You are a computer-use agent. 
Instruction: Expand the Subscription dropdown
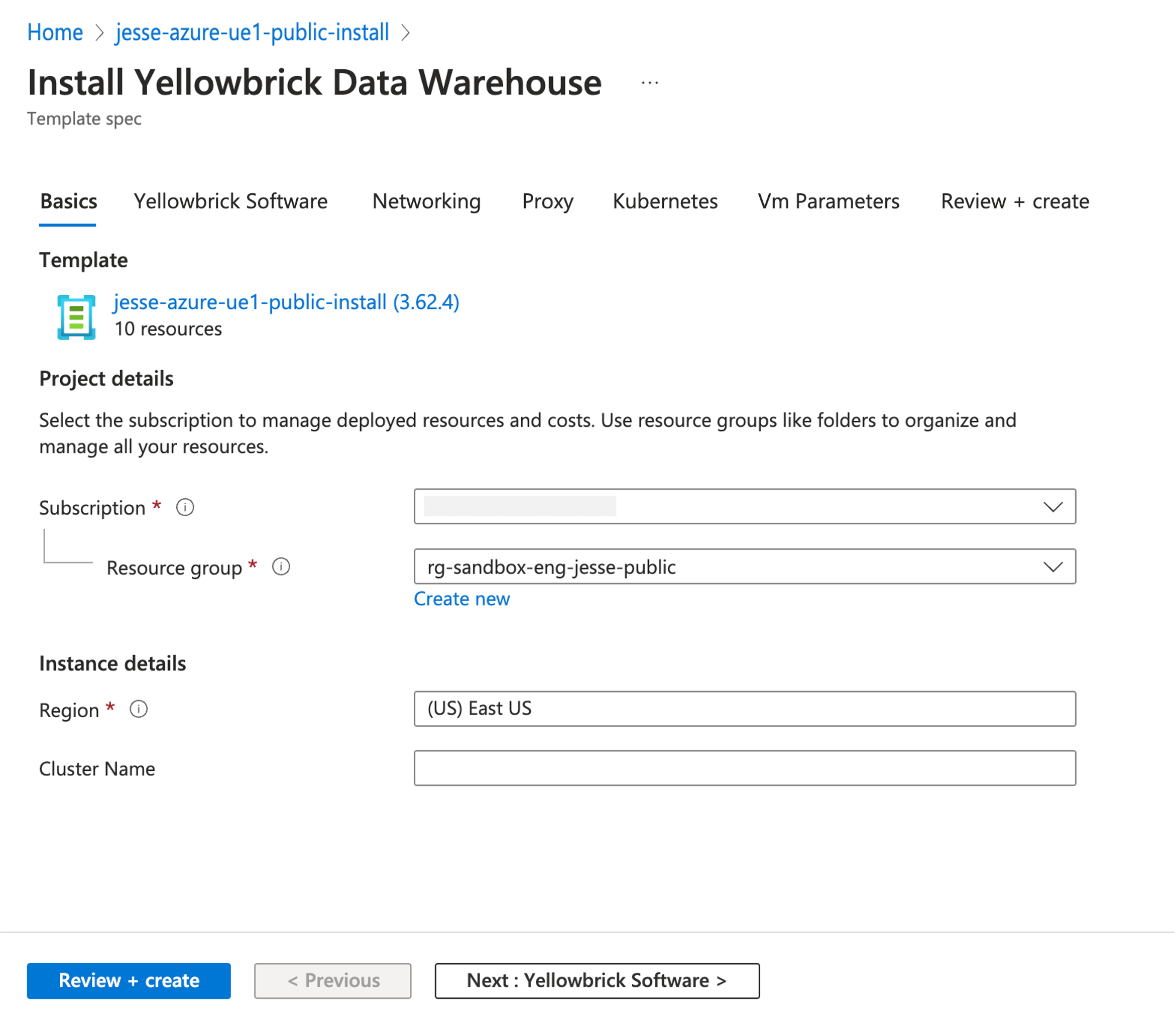click(745, 506)
